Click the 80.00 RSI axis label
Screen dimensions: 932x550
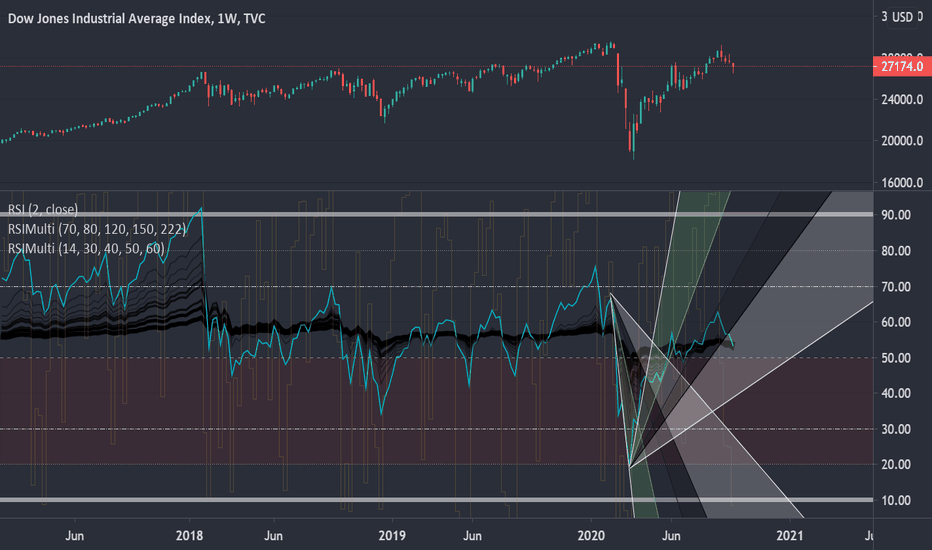point(896,251)
